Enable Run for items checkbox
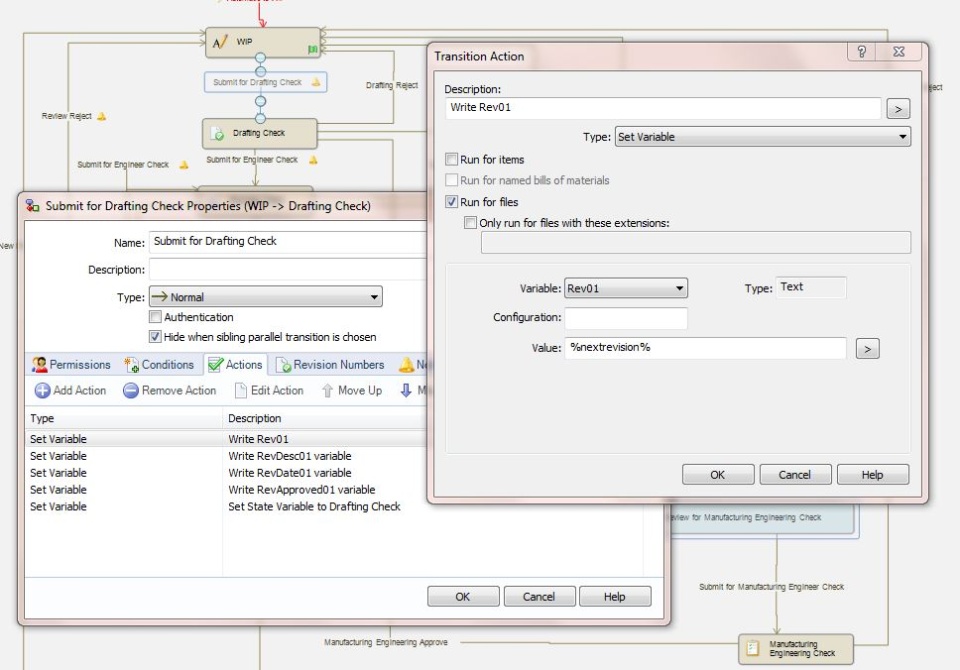Screen dimensions: 960x670 coord(452,159)
